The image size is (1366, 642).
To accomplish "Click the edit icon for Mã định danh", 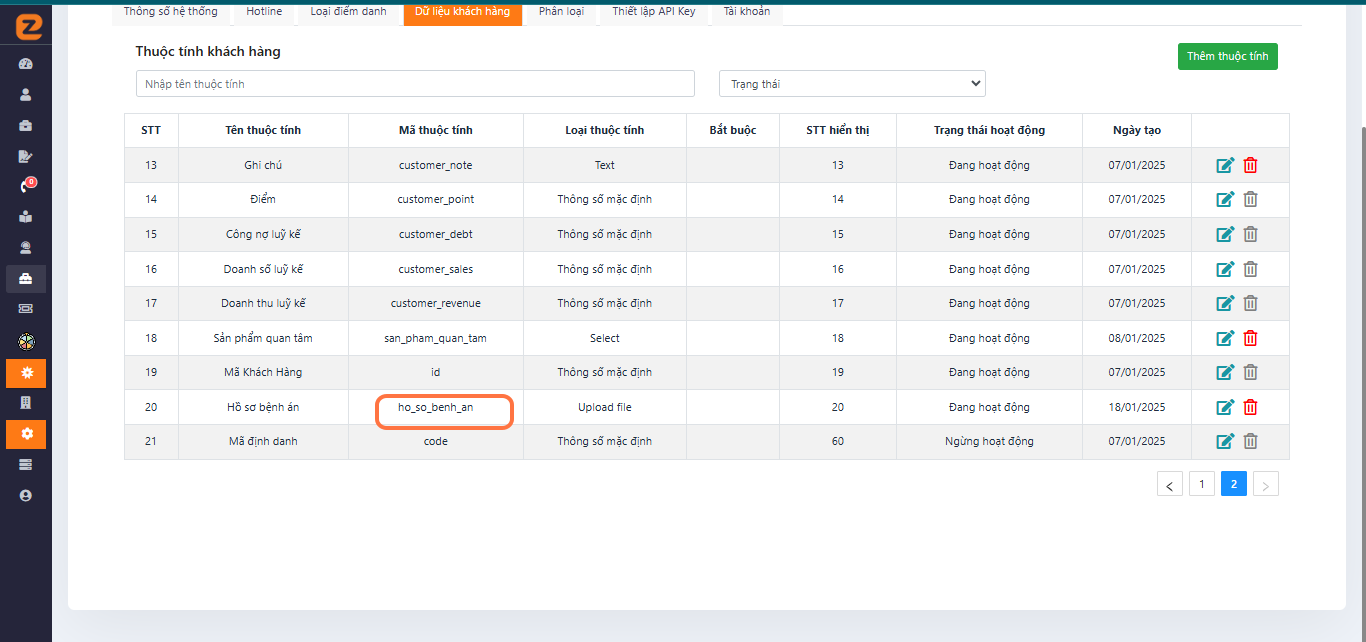I will click(x=1225, y=441).
